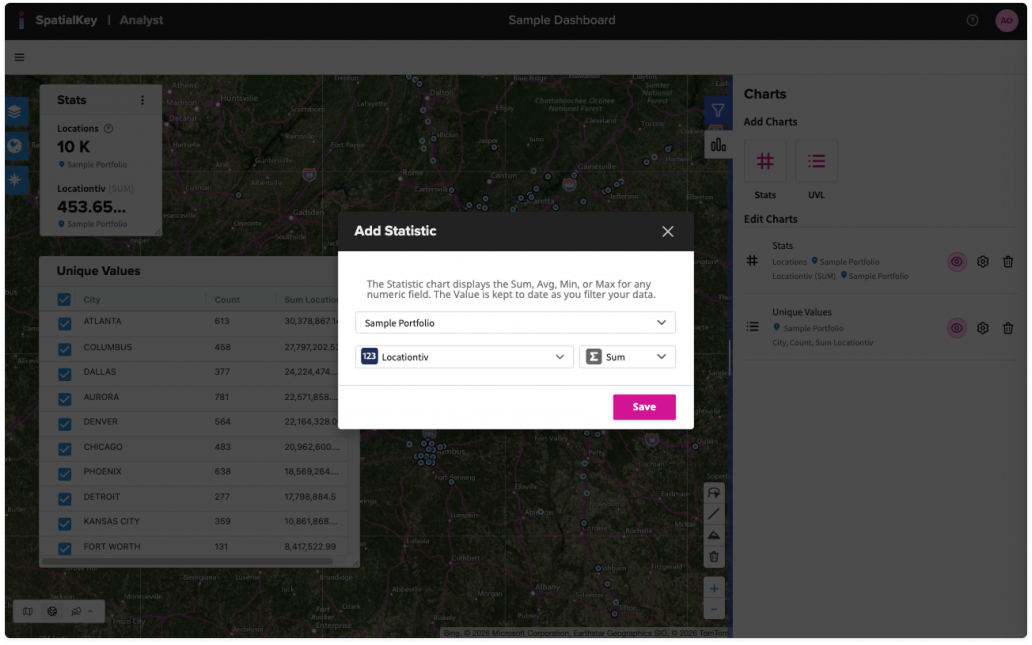
Task: Open the AO user account avatar
Action: [x=1006, y=19]
